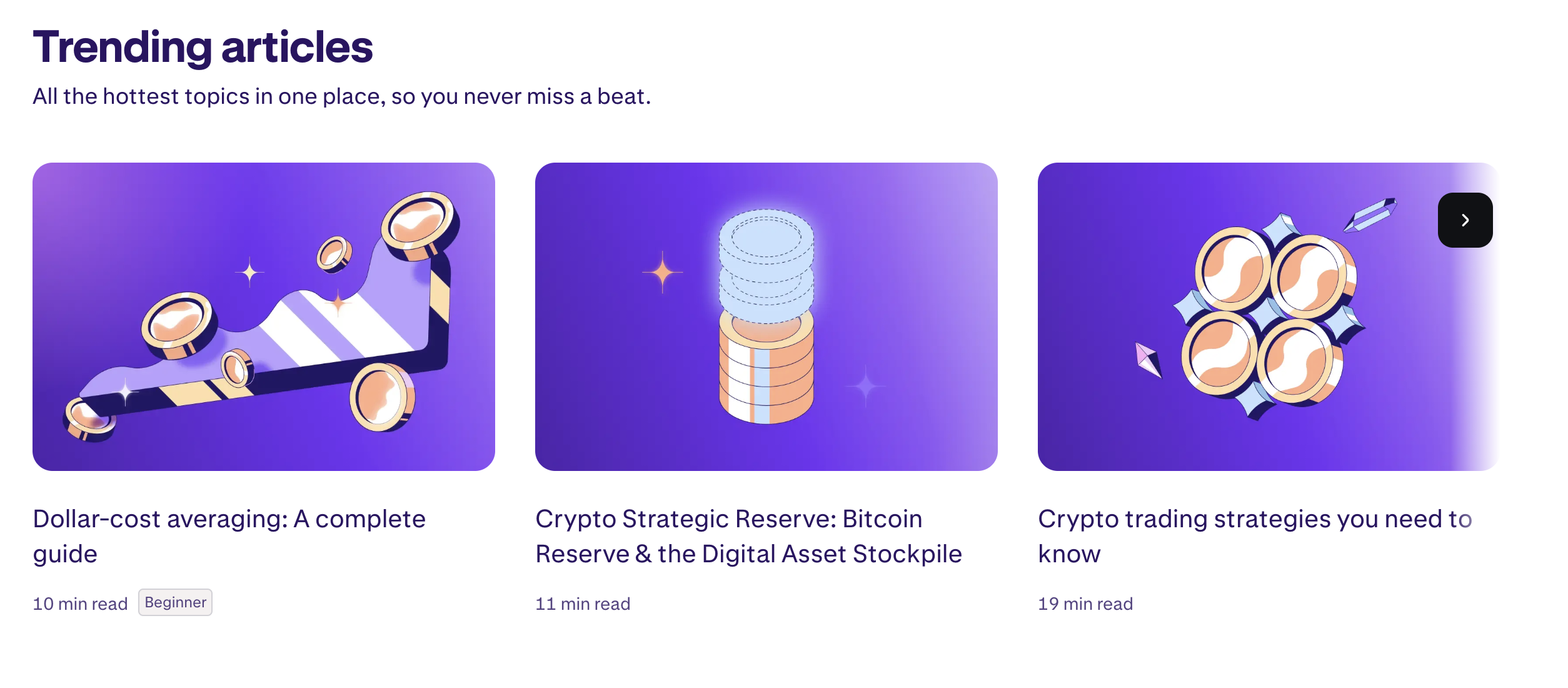This screenshot has height=688, width=1568.
Task: Click the Trending articles heading
Action: tap(203, 47)
